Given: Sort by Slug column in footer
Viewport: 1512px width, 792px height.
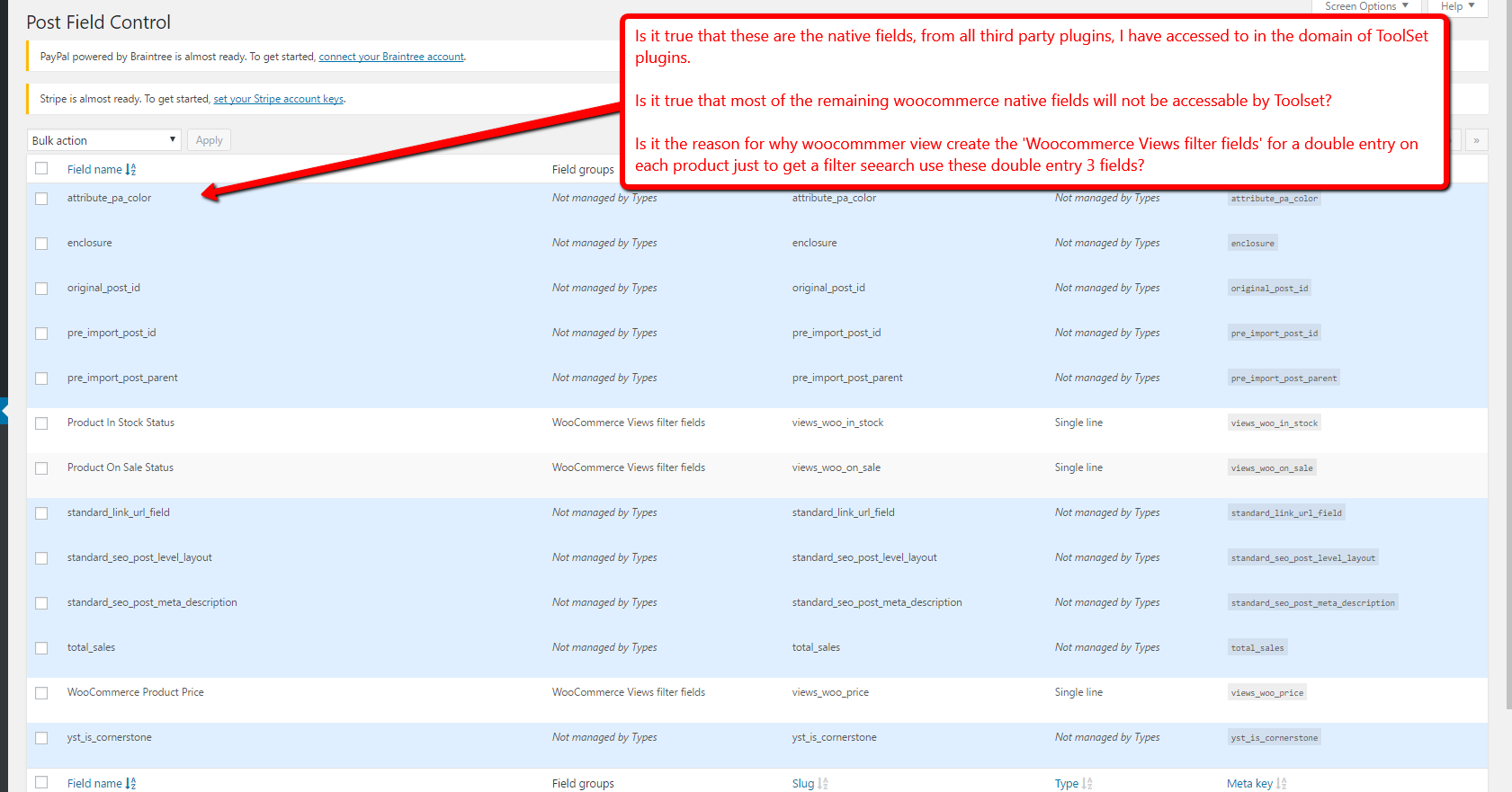Looking at the screenshot, I should (810, 783).
